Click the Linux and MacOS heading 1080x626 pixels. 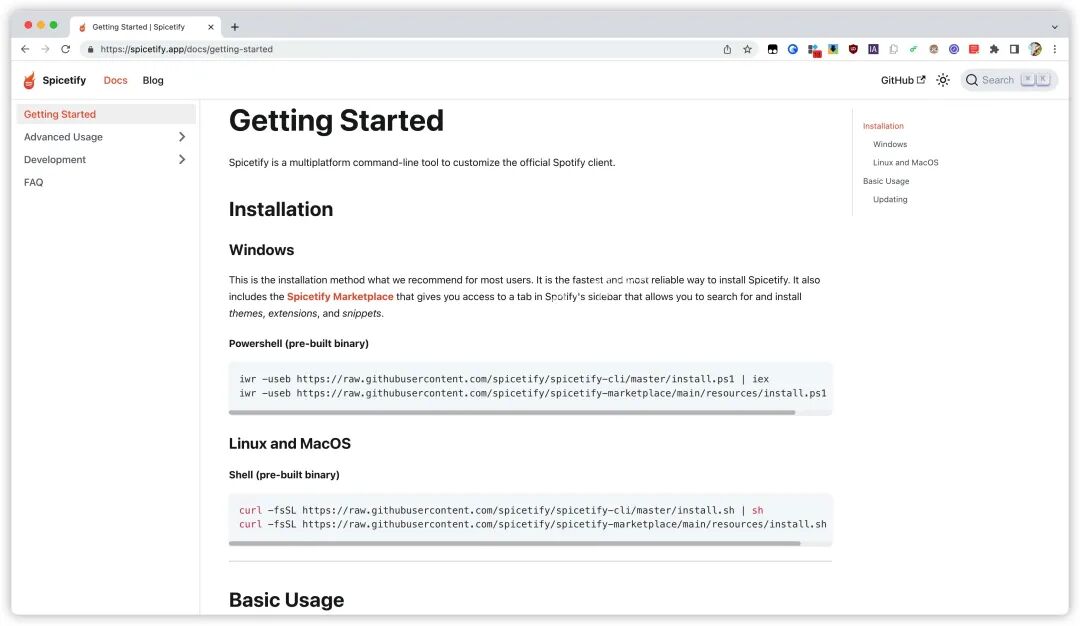tap(290, 444)
